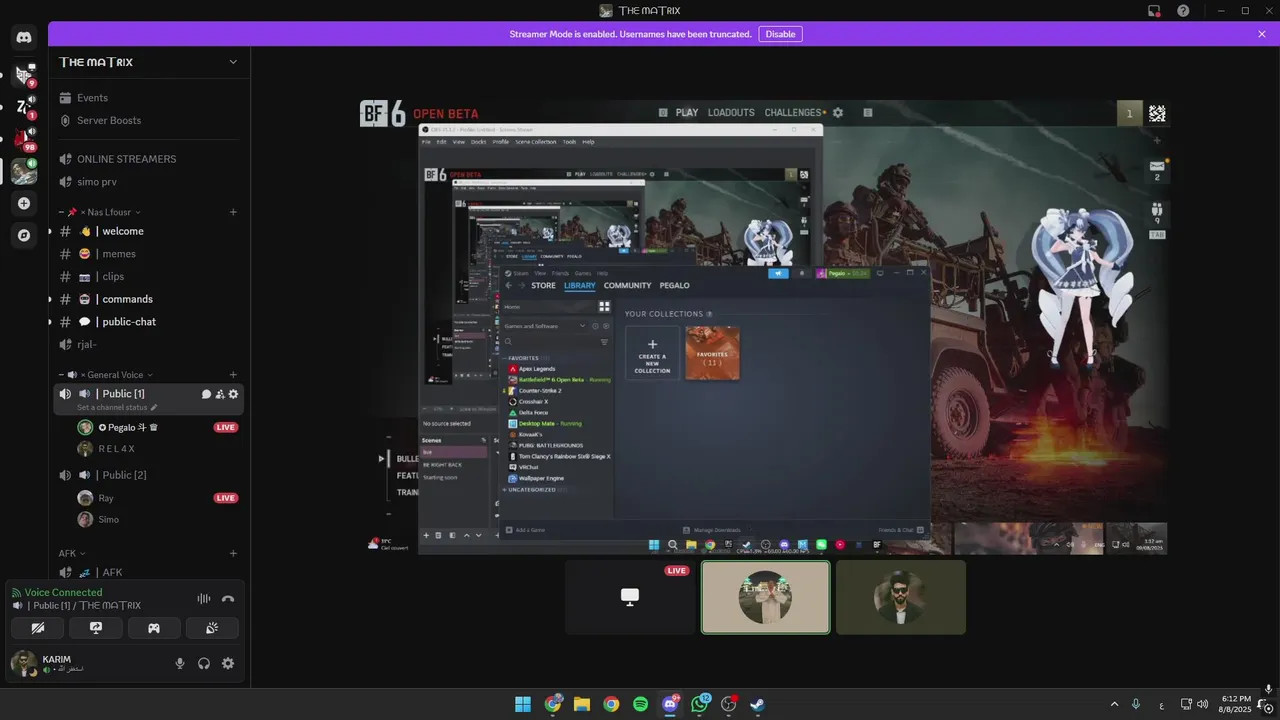Join the AFK voice channel
The width and height of the screenshot is (1280, 720).
tap(147, 572)
